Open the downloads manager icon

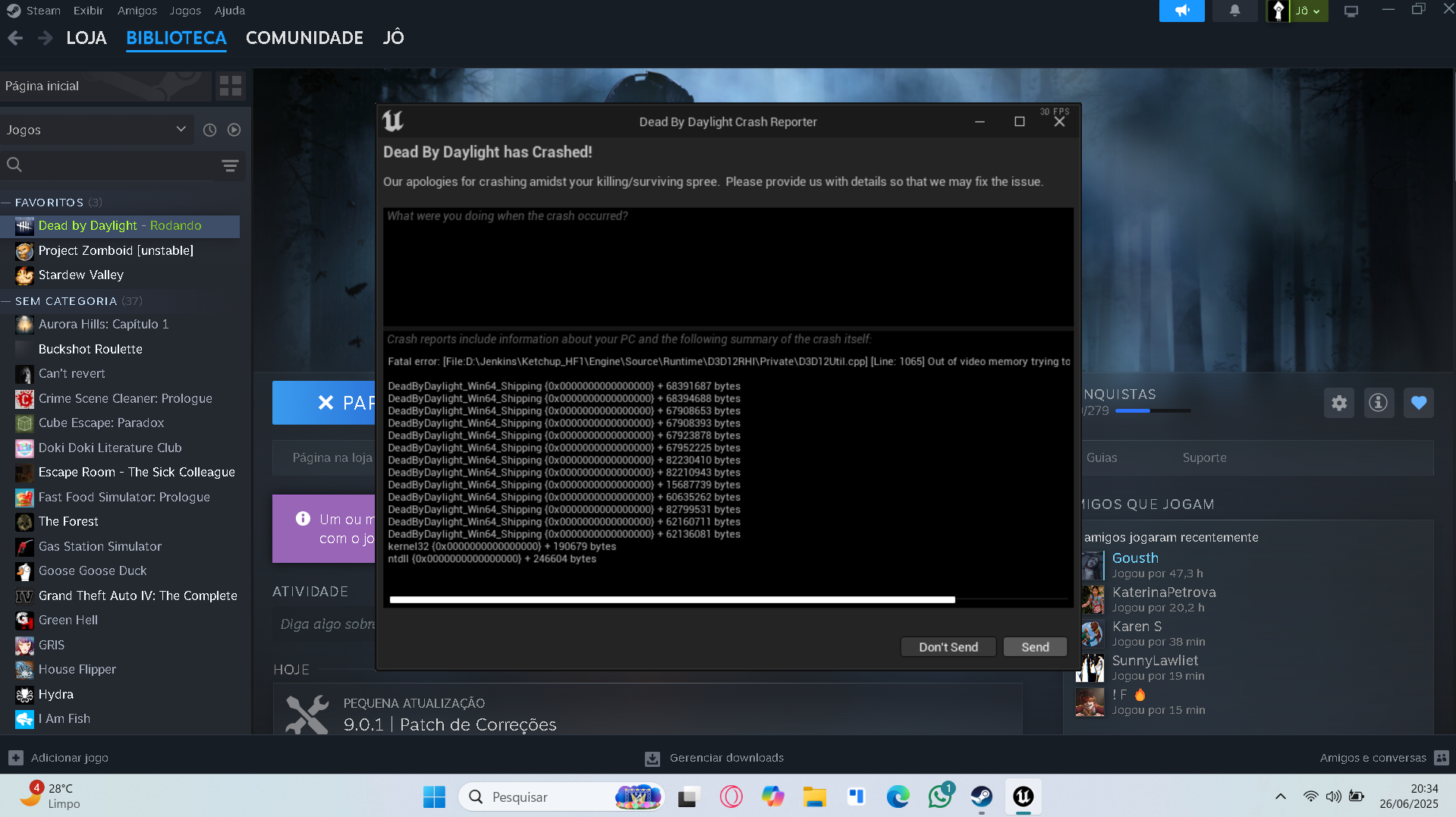point(652,758)
